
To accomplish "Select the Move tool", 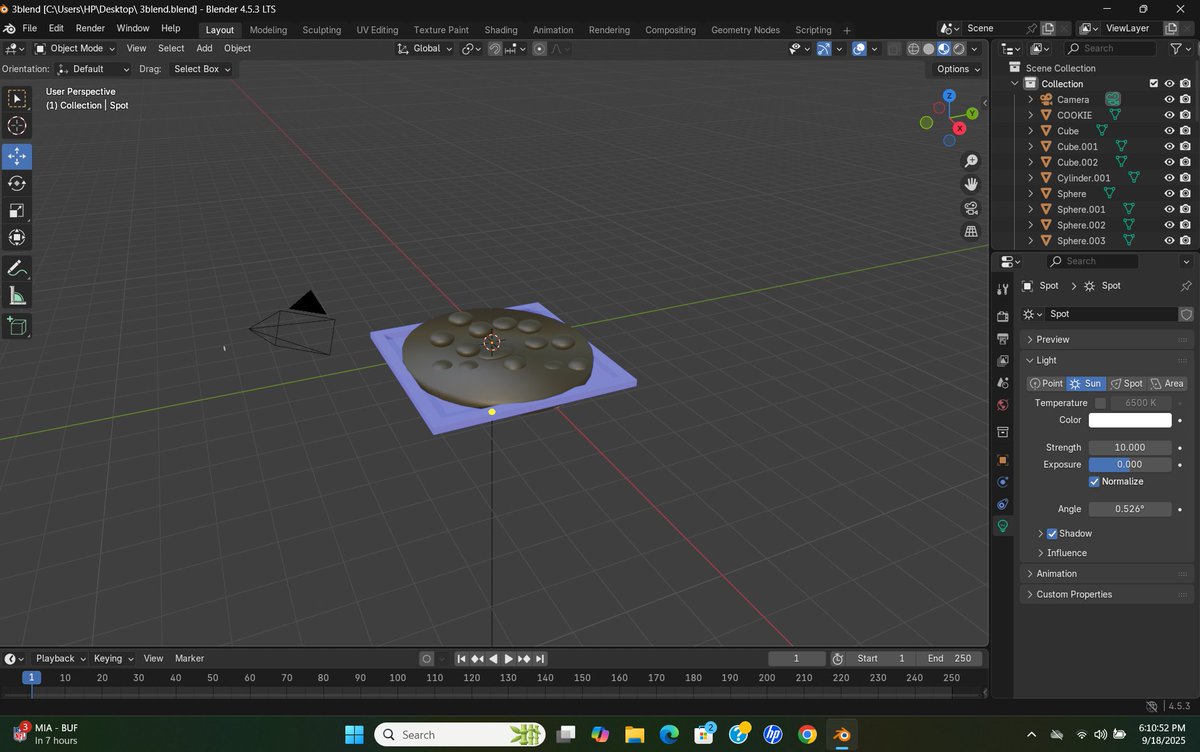I will click(x=17, y=156).
